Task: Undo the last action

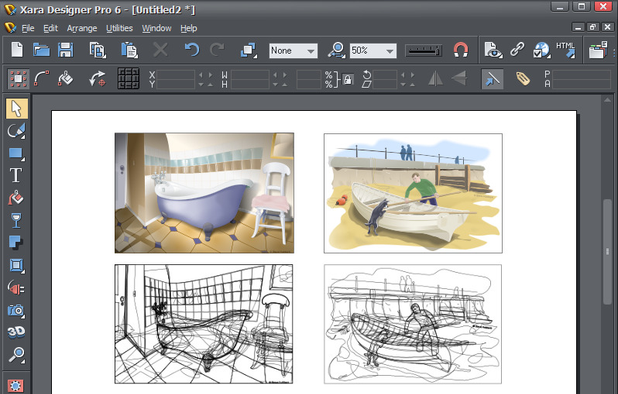Action: tap(192, 50)
